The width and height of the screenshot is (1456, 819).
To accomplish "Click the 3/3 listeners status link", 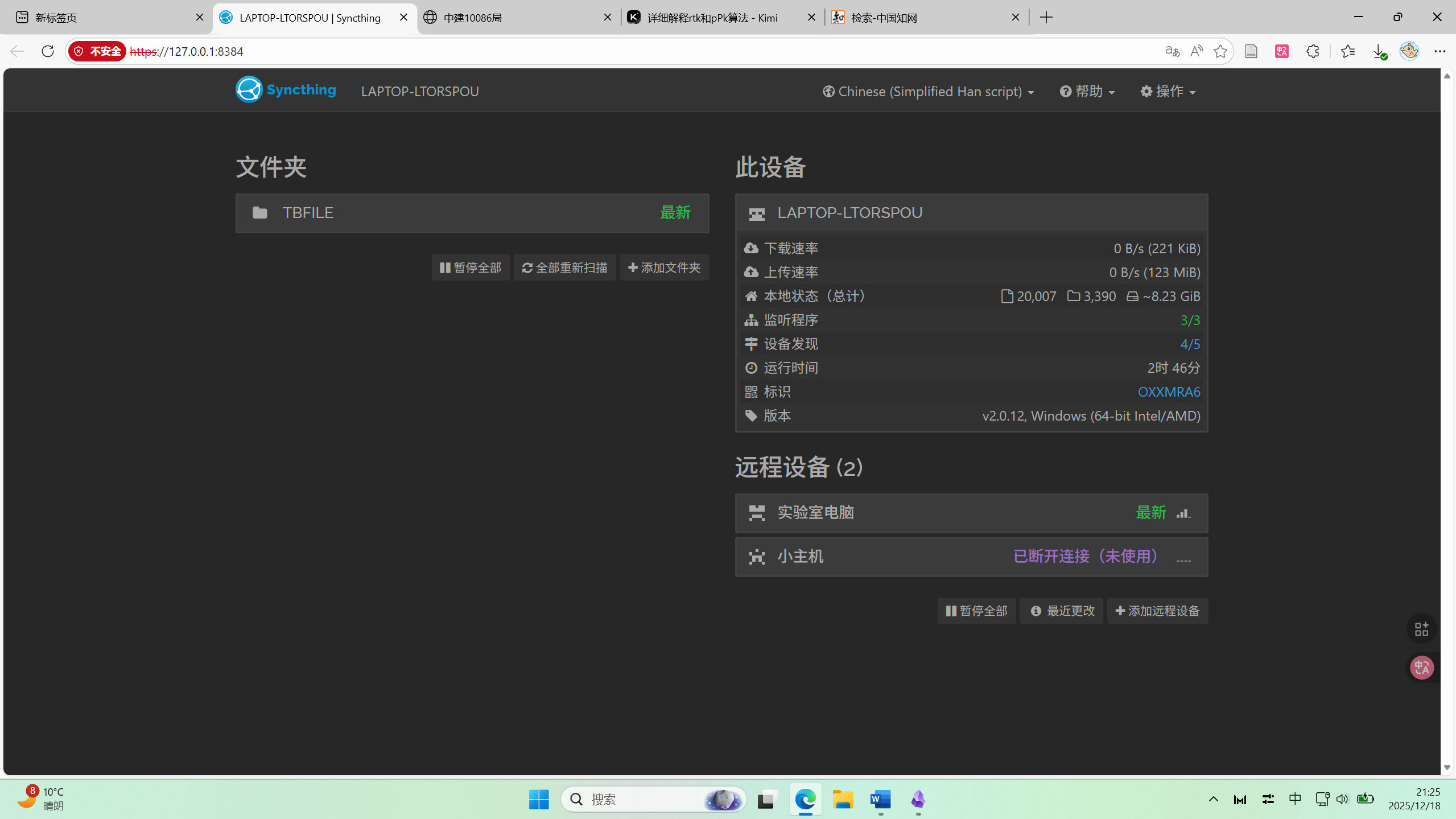I will pos(1190,320).
